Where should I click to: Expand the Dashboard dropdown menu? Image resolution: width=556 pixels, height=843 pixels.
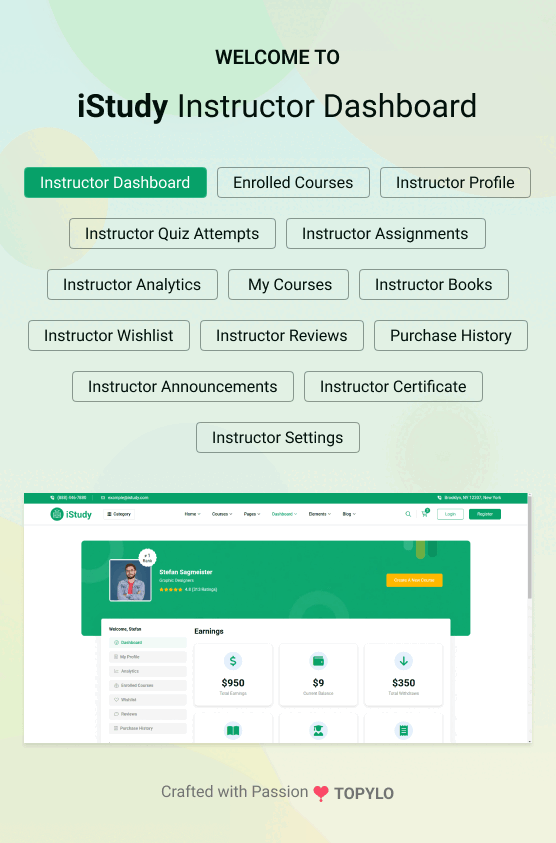click(x=284, y=514)
